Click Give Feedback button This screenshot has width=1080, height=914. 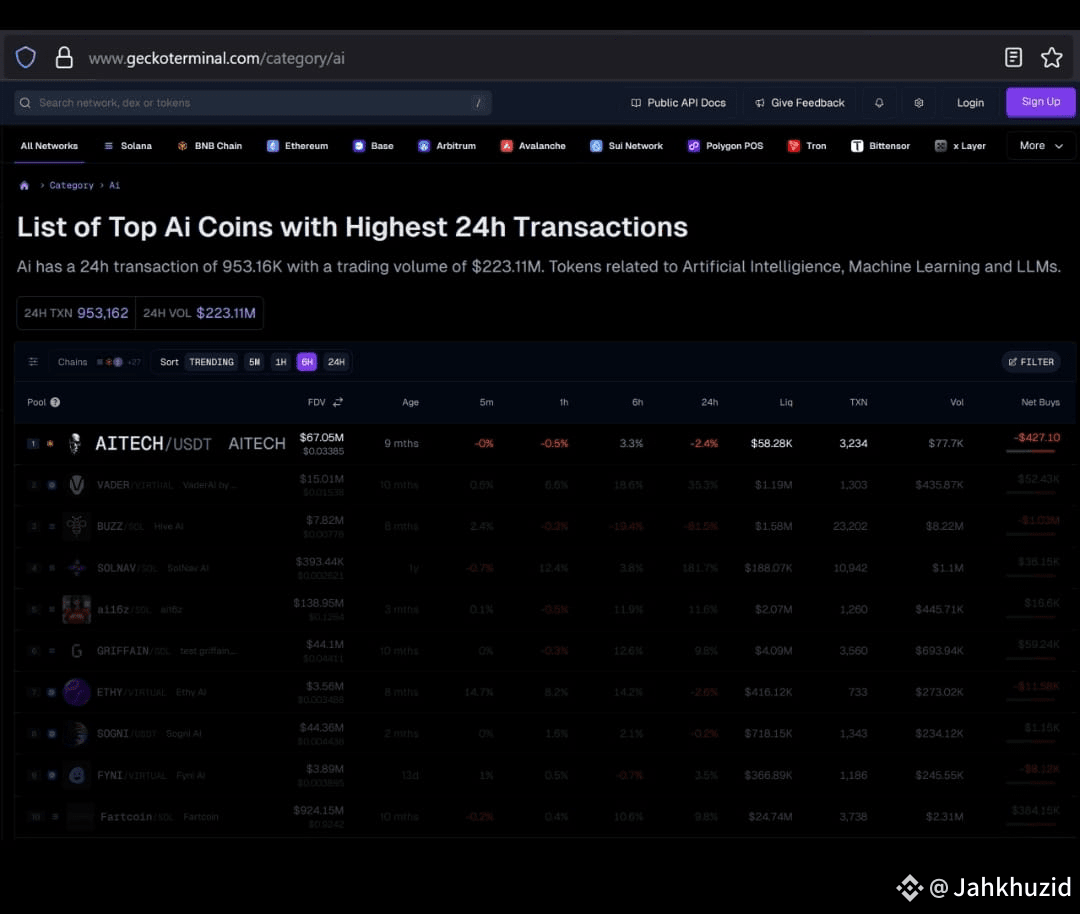coord(800,103)
